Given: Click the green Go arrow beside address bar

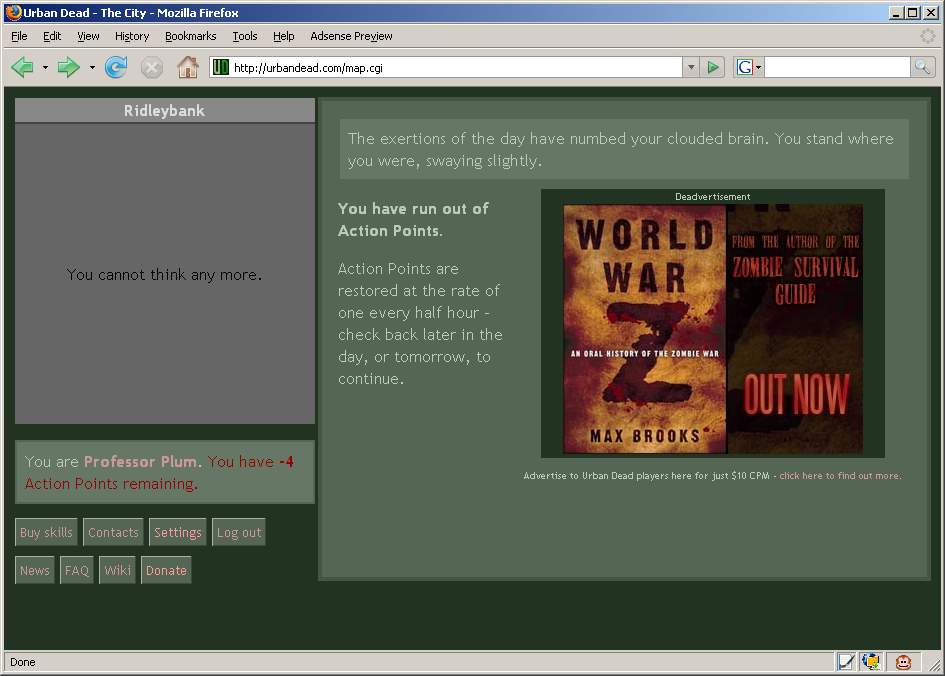Looking at the screenshot, I should (713, 67).
